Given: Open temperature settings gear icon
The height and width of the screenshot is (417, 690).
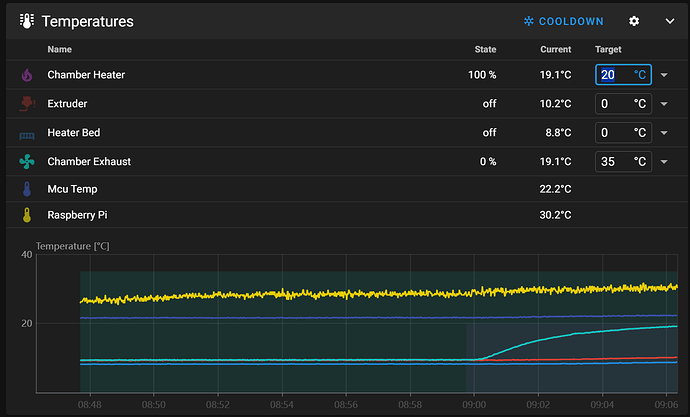Looking at the screenshot, I should (634, 21).
